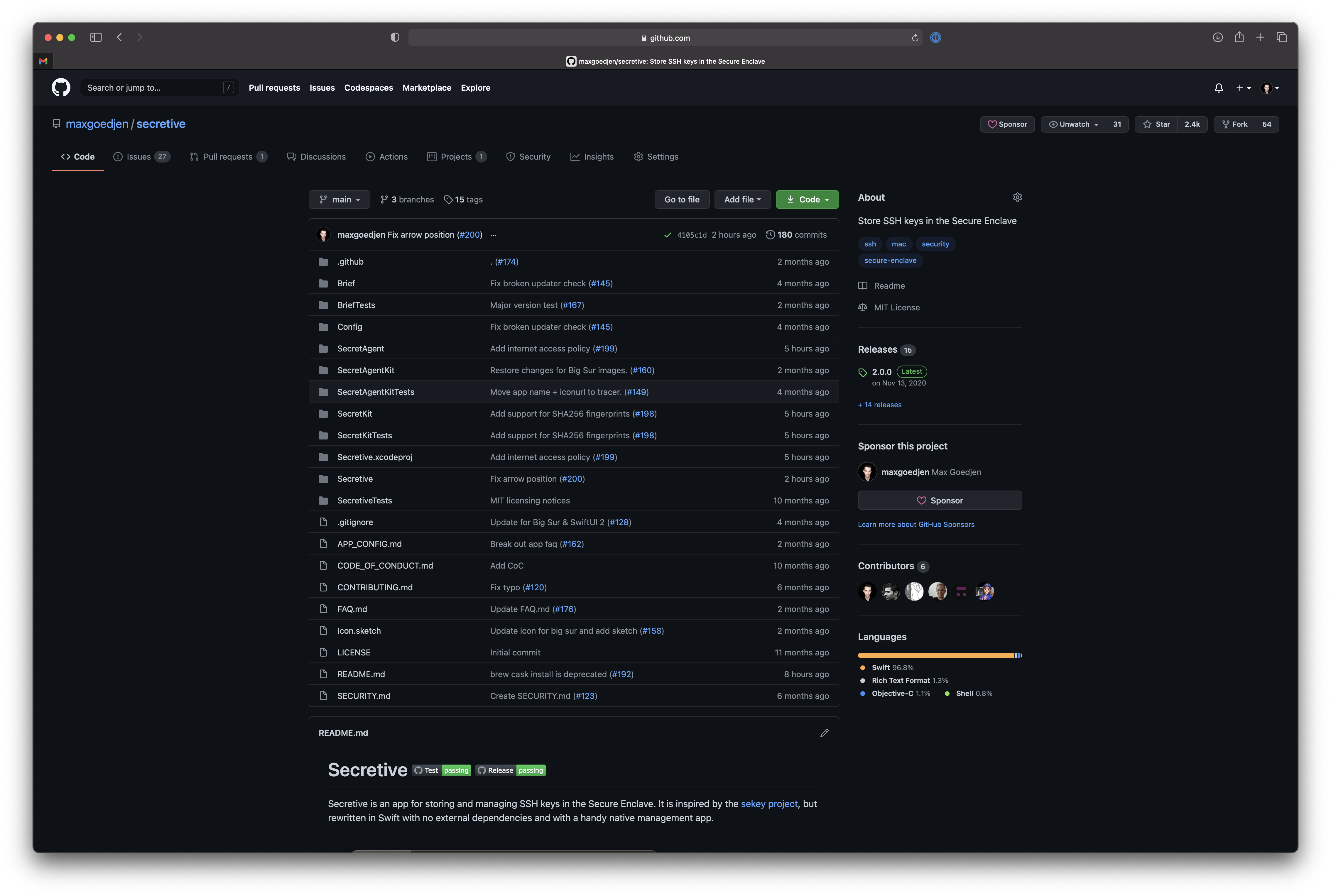Open the repository Settings tab
This screenshot has height=896, width=1331.
tap(656, 157)
